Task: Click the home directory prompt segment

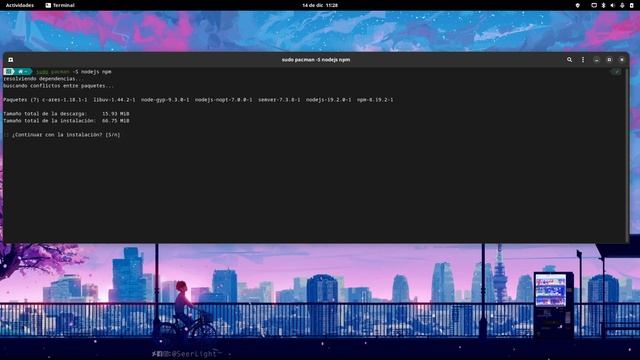Action: [23, 71]
